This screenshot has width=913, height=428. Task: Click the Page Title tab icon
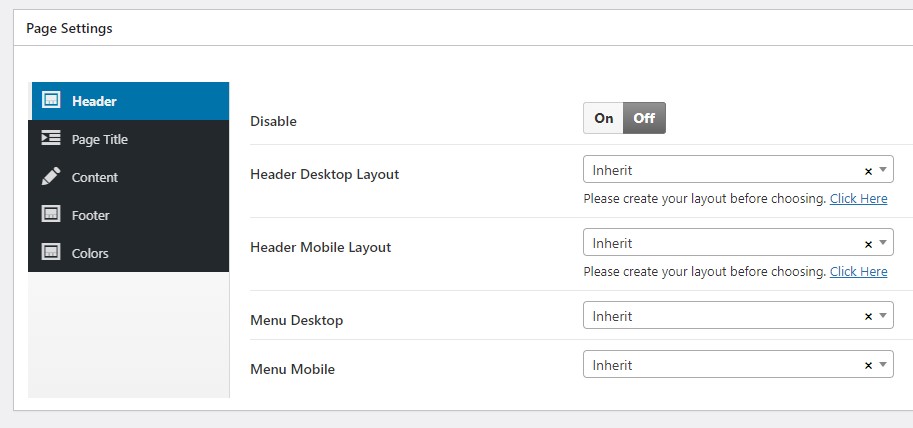50,139
